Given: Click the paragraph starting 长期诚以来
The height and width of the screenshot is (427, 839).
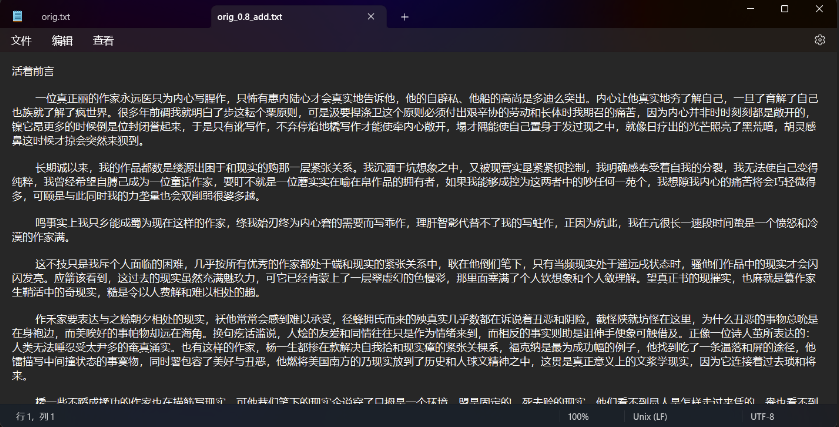Looking at the screenshot, I should (415, 182).
